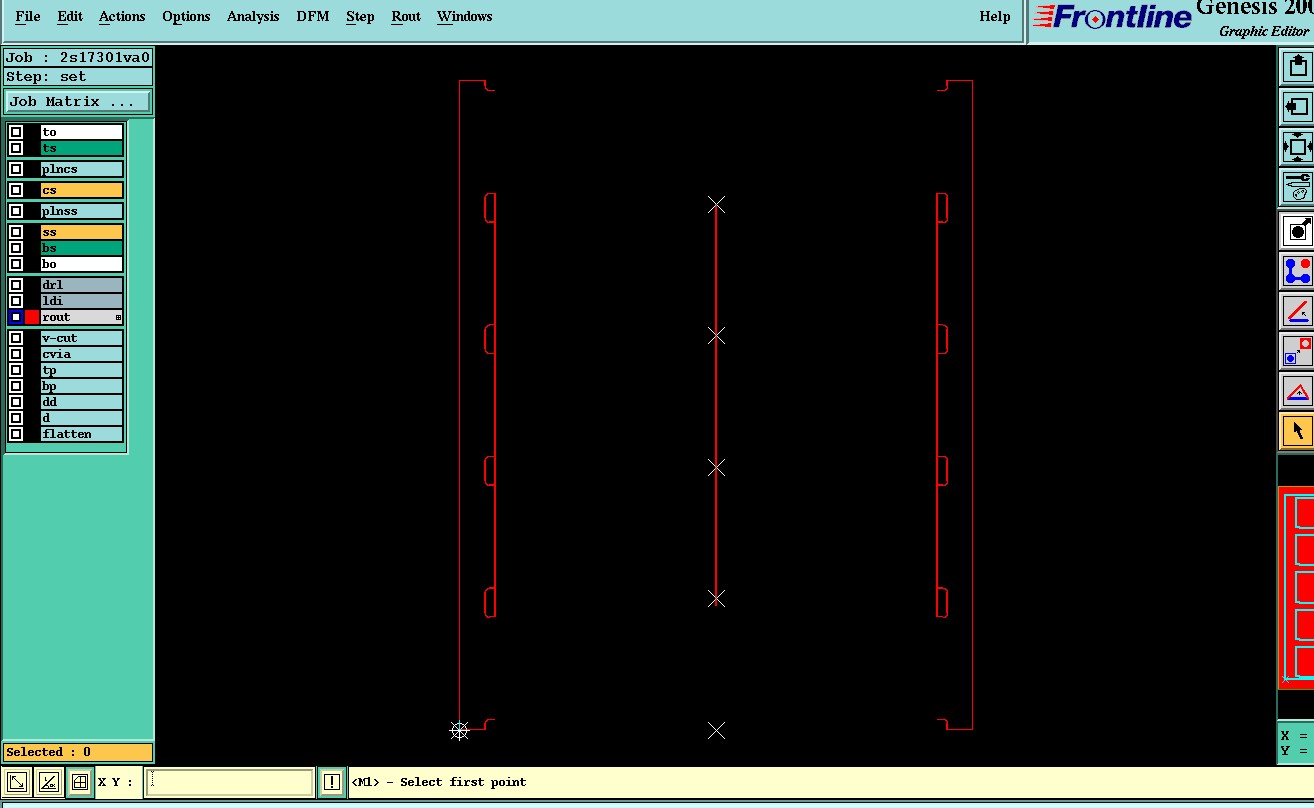Click the origin crosshair marker at bottom-left of outline
The height and width of the screenshot is (808, 1314).
459,731
